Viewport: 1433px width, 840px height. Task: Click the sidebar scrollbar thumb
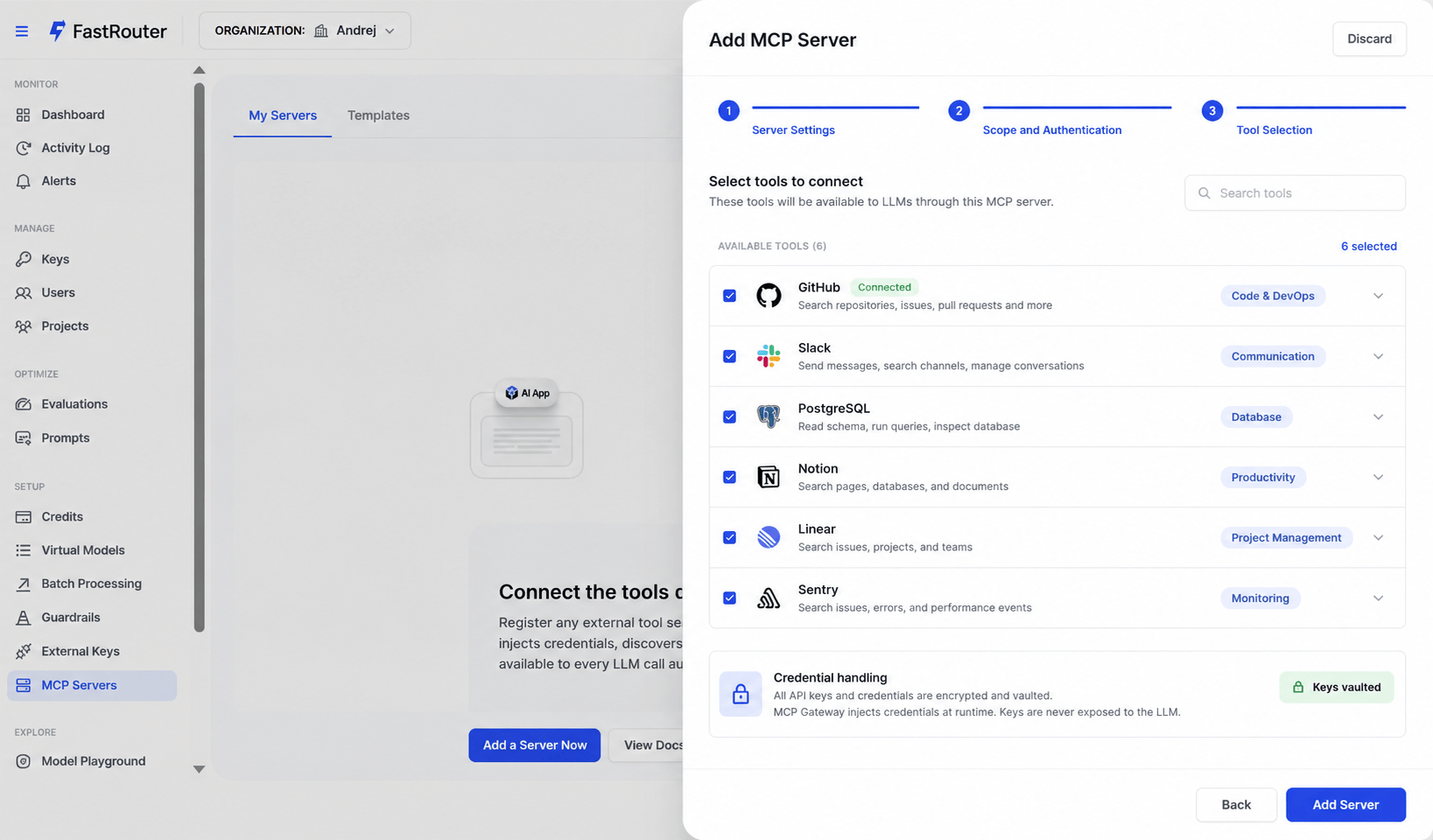click(200, 357)
